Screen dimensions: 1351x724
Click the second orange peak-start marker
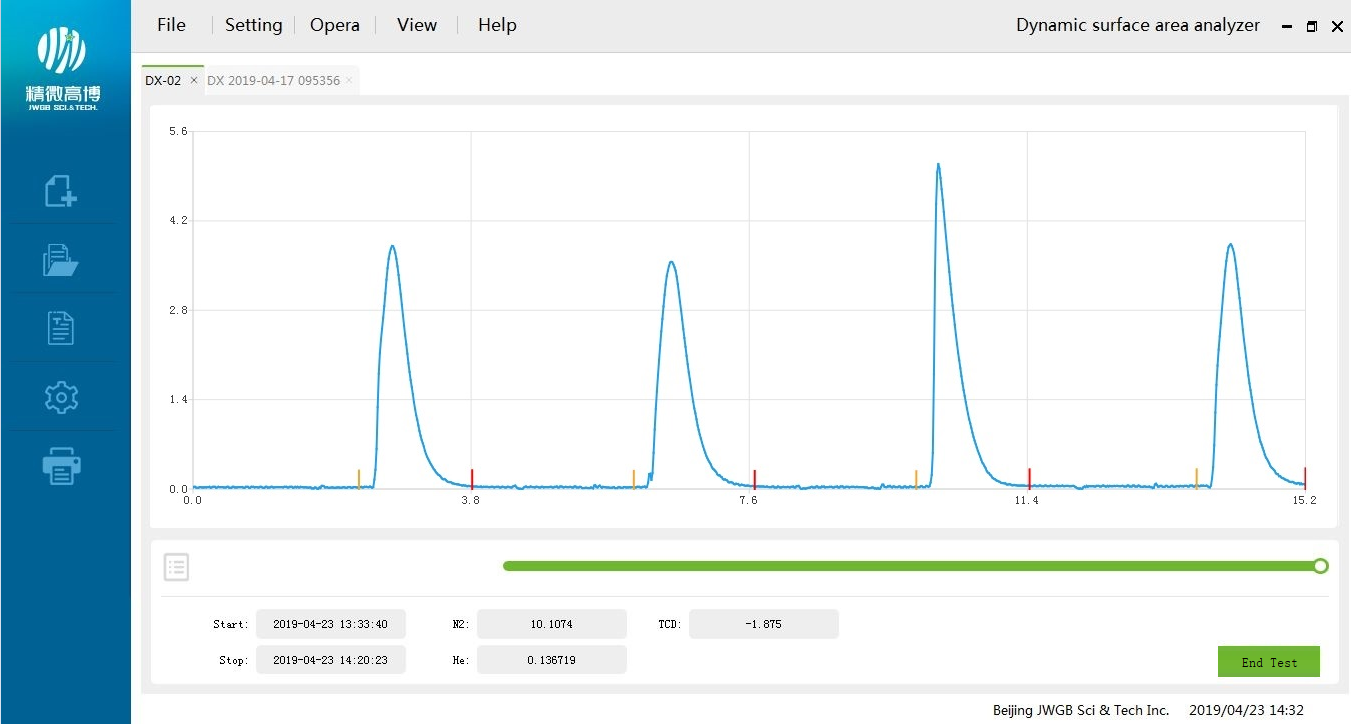pyautogui.click(x=633, y=478)
